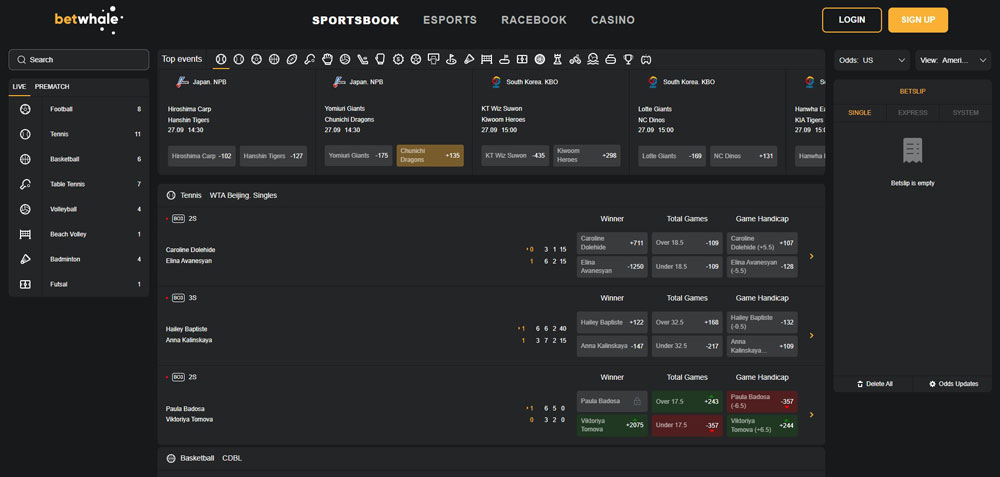This screenshot has height=477, width=1000.
Task: Select the chess rook icon in Top events
Action: click(x=557, y=59)
